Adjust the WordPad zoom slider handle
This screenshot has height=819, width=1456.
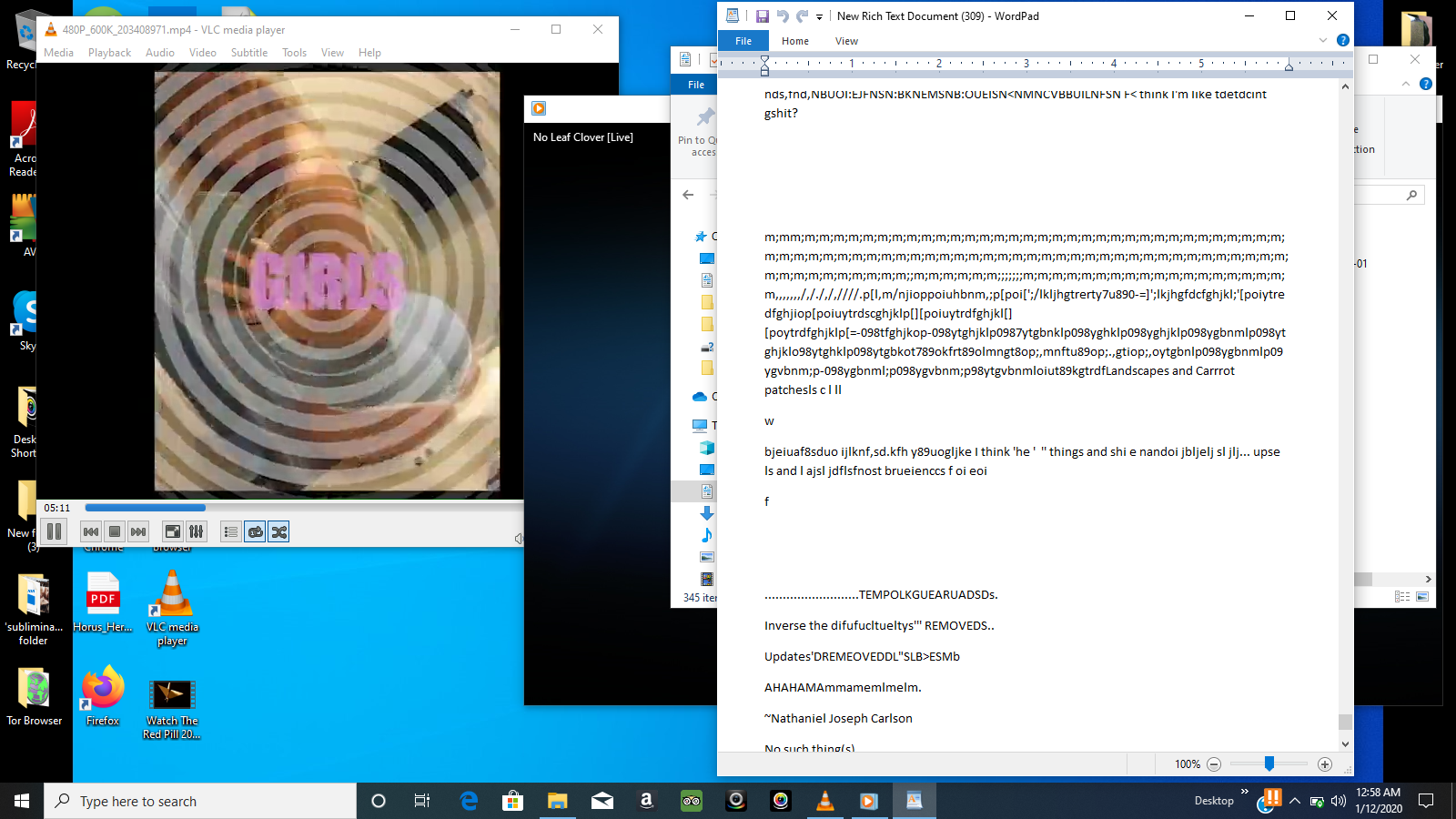tap(1269, 763)
